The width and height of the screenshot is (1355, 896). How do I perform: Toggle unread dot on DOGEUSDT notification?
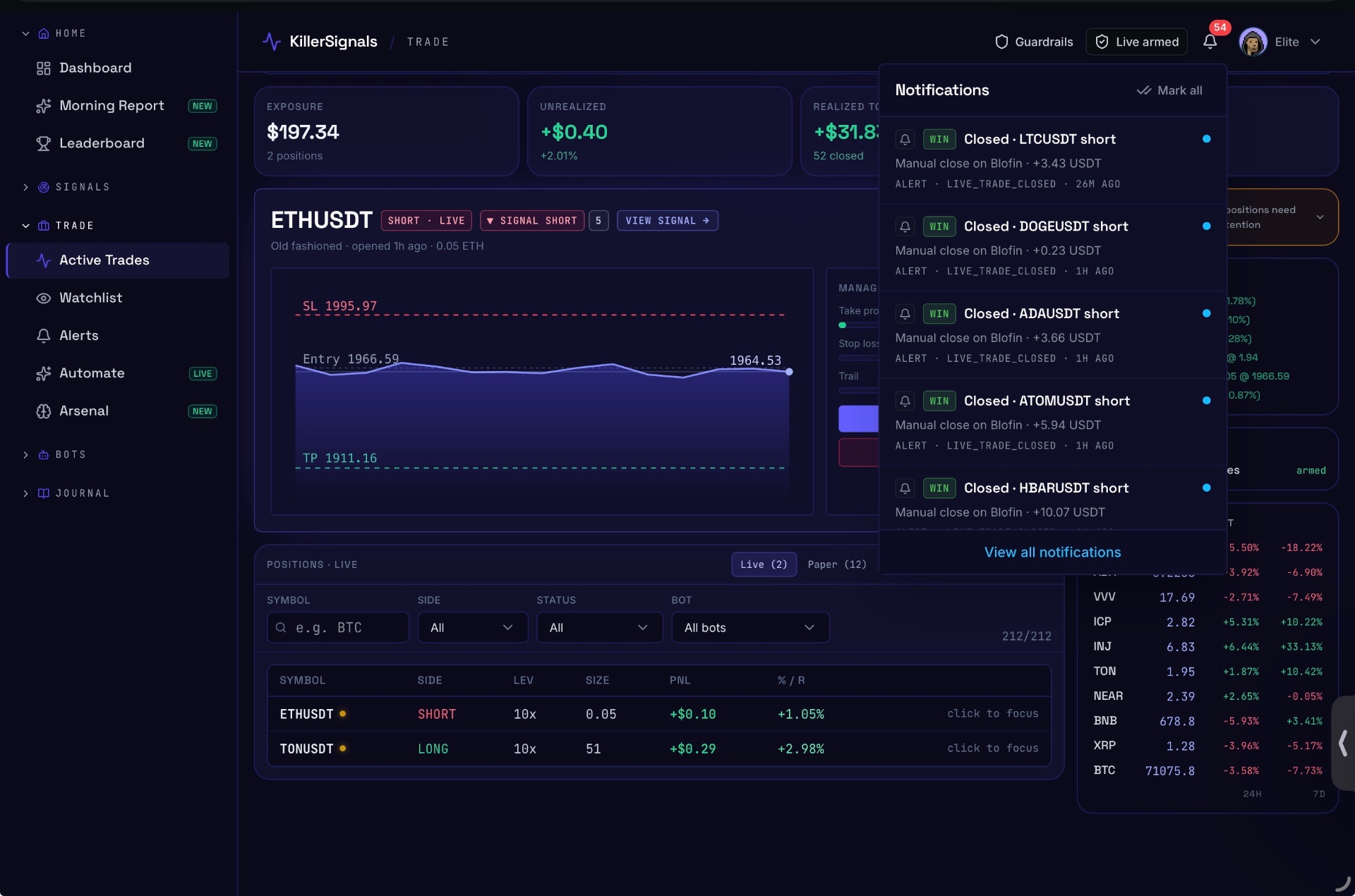tap(1206, 226)
